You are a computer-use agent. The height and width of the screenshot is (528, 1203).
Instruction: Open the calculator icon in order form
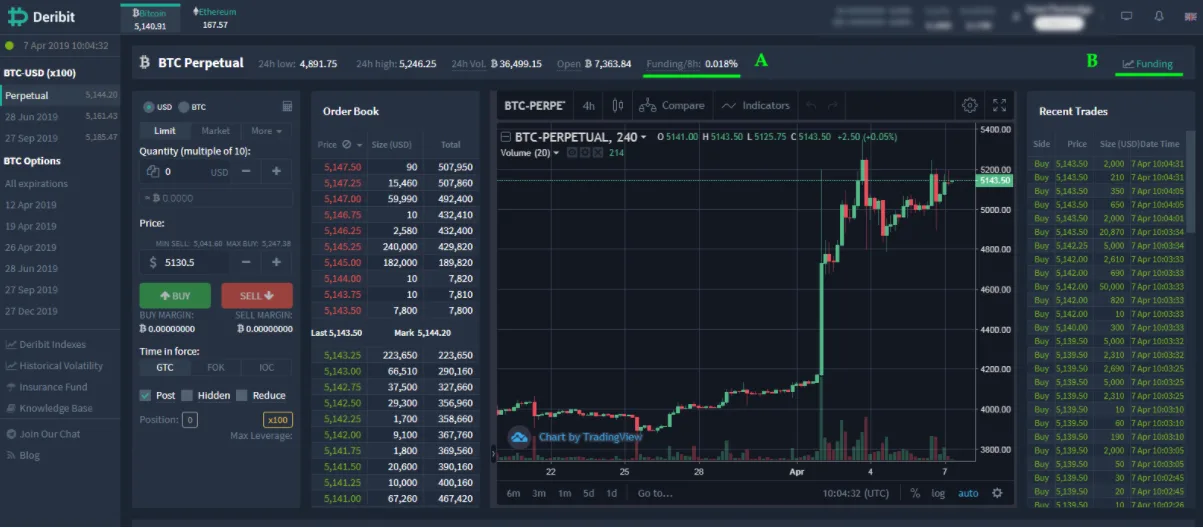[x=287, y=107]
